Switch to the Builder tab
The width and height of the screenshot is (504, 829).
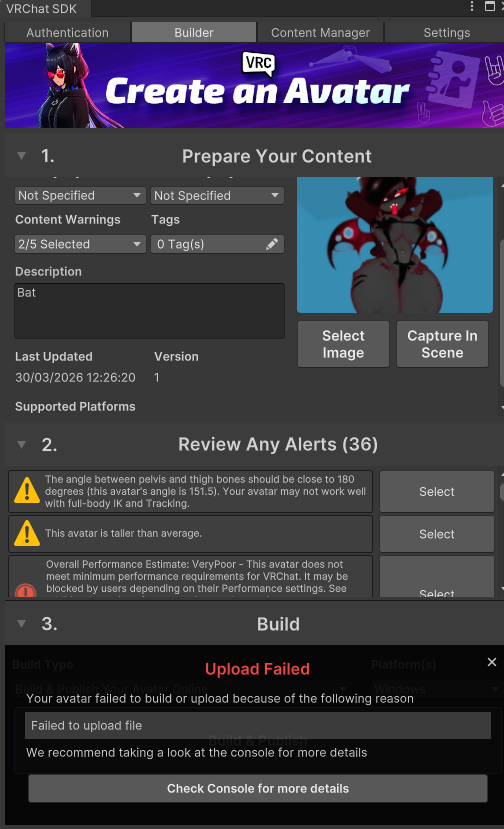click(x=194, y=32)
